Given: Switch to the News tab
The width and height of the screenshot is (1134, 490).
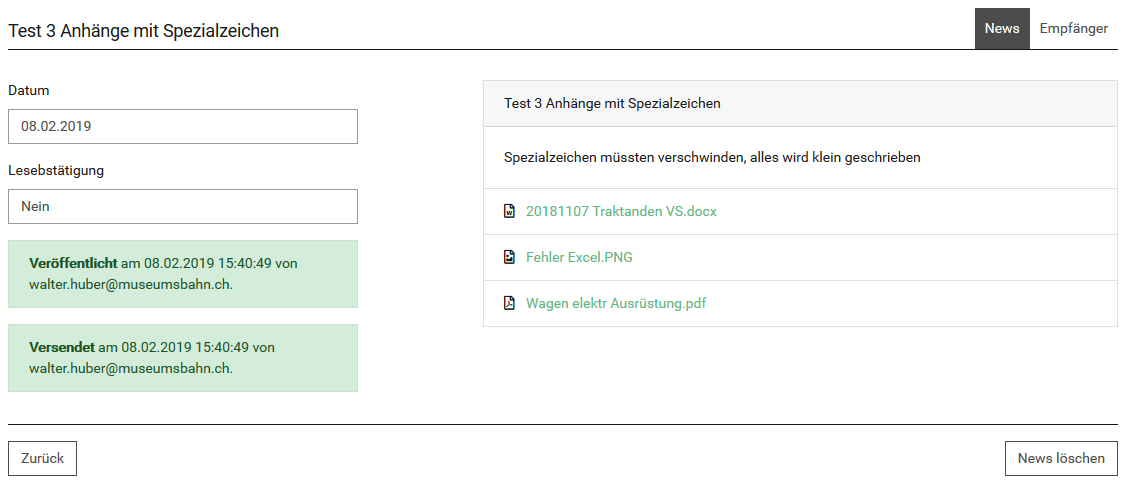Looking at the screenshot, I should click(1001, 28).
